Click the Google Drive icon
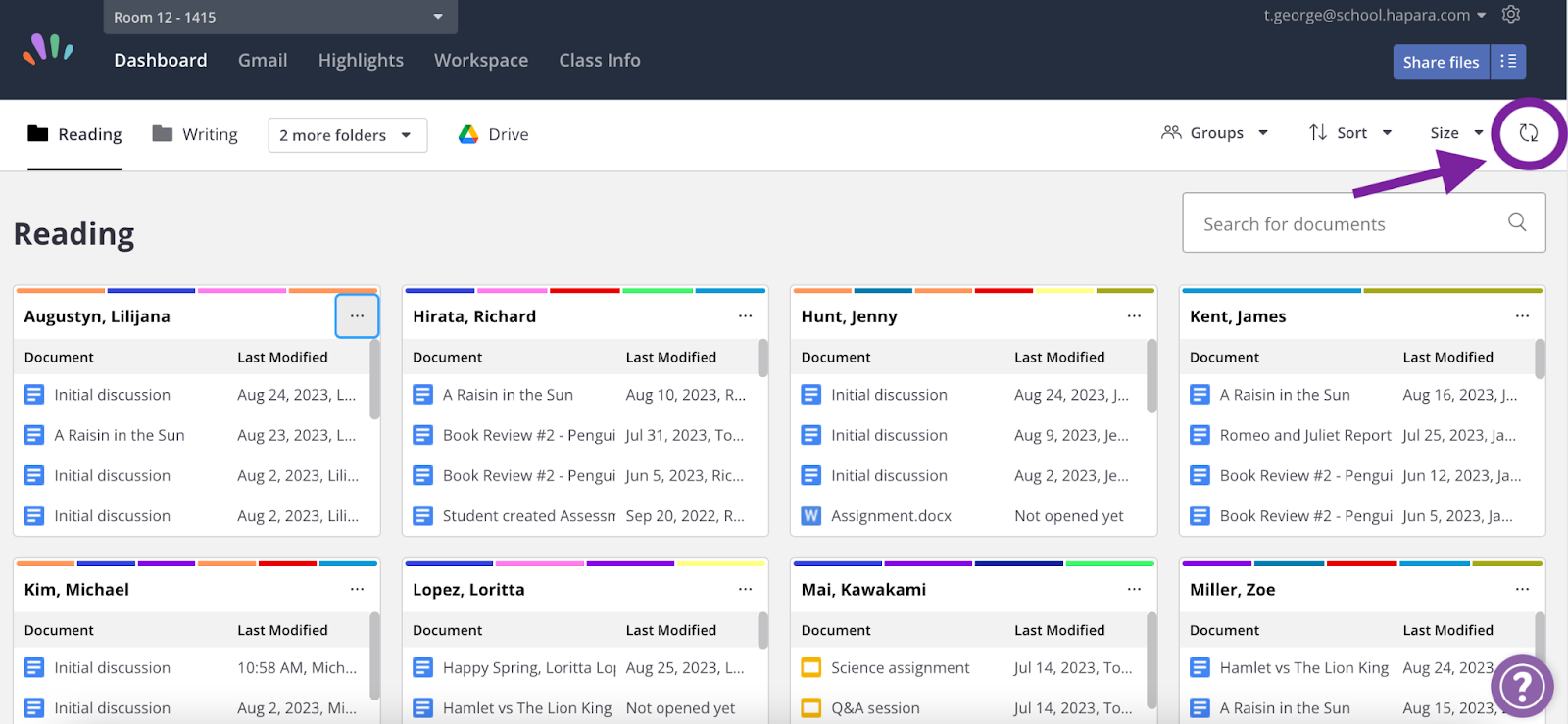1568x724 pixels. [x=468, y=134]
